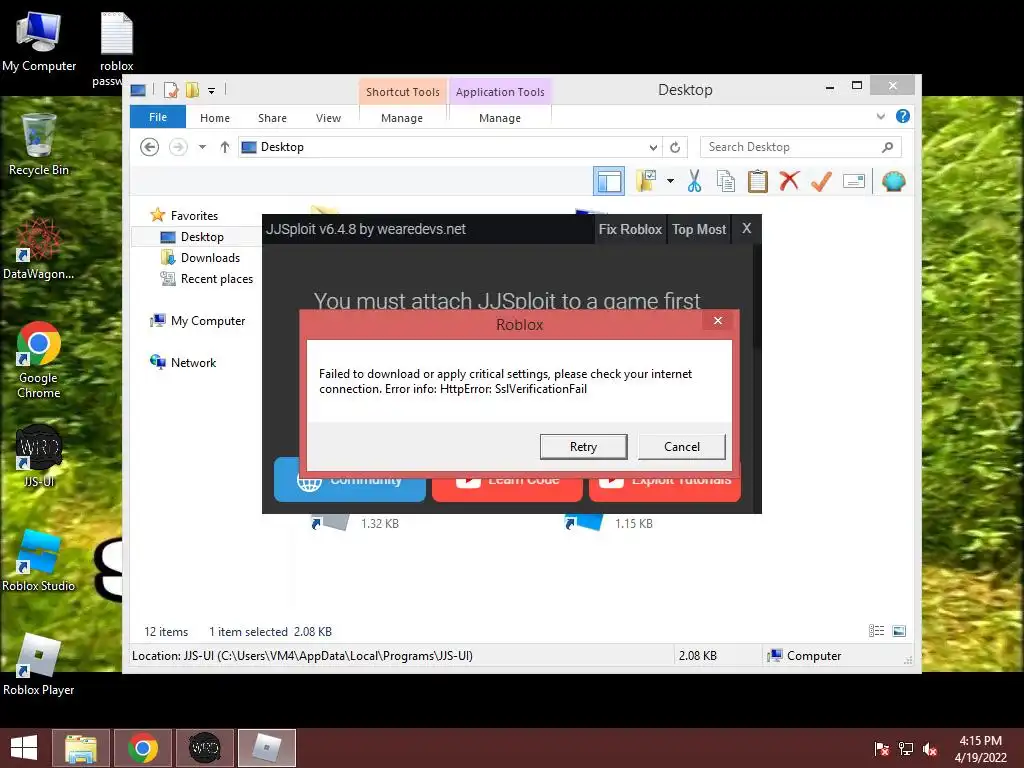Expand the ribbon chevron
The width and height of the screenshot is (1024, 768).
(881, 116)
